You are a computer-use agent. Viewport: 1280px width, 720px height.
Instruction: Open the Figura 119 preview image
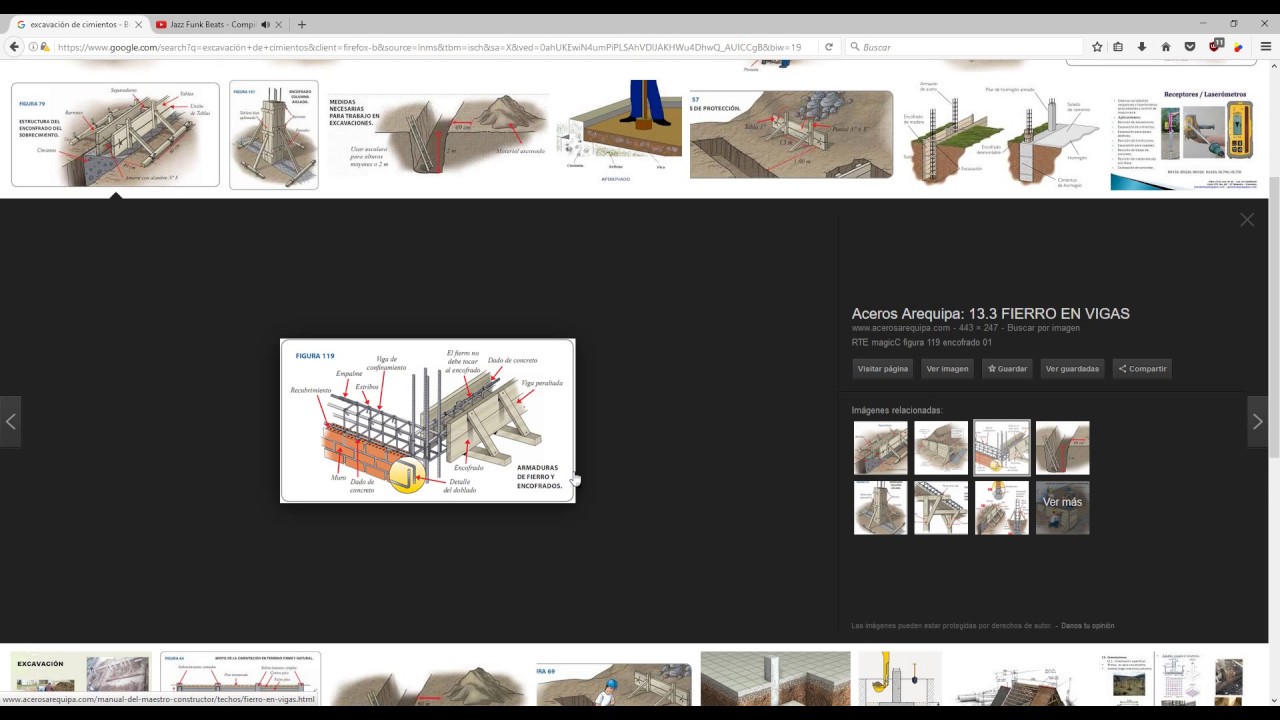[x=428, y=420]
